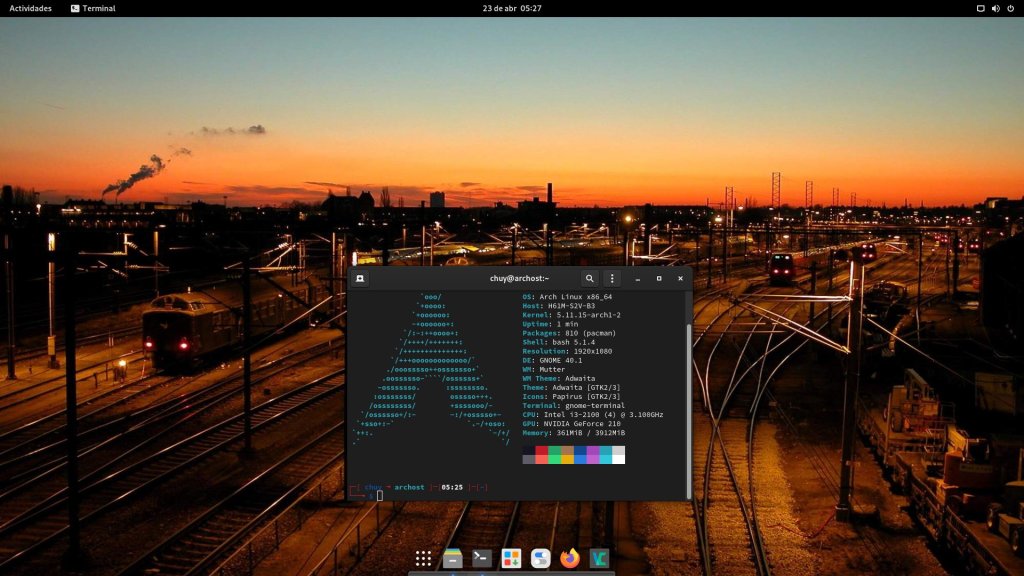Viewport: 1024px width, 576px height.
Task: Click Actividades to open the overview
Action: (30, 8)
